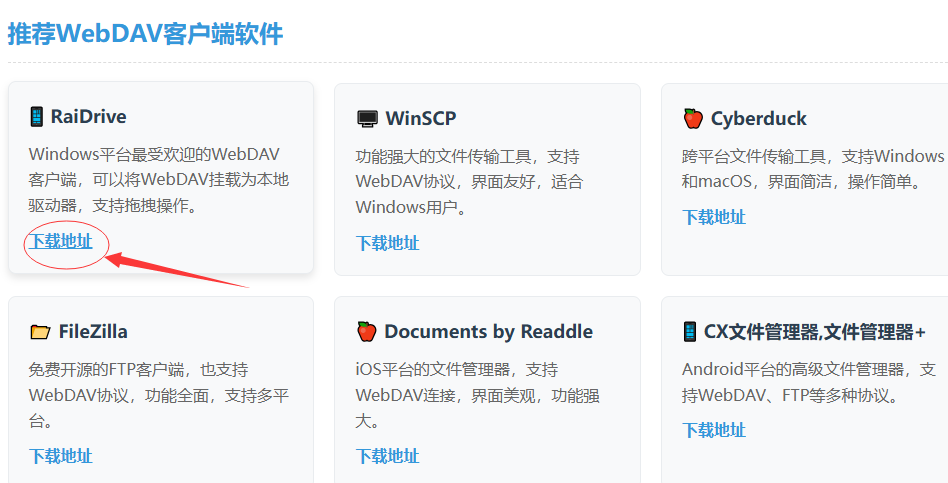Open the CX文件管理器 下载地址 link
Image resolution: width=948 pixels, height=483 pixels.
tap(713, 430)
